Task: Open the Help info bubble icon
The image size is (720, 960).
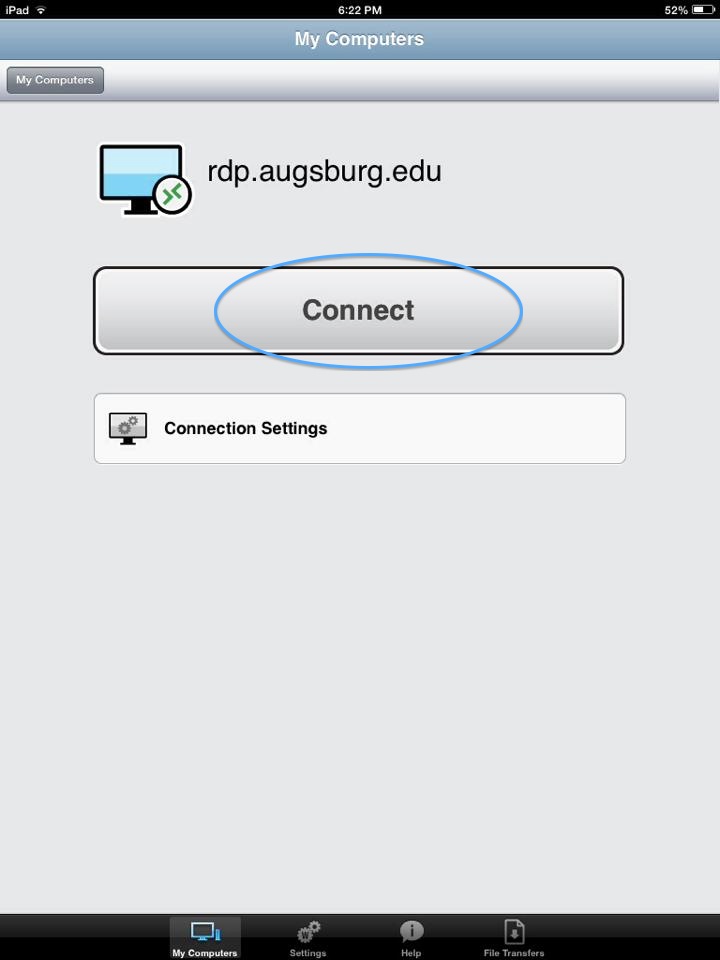Action: tap(411, 932)
